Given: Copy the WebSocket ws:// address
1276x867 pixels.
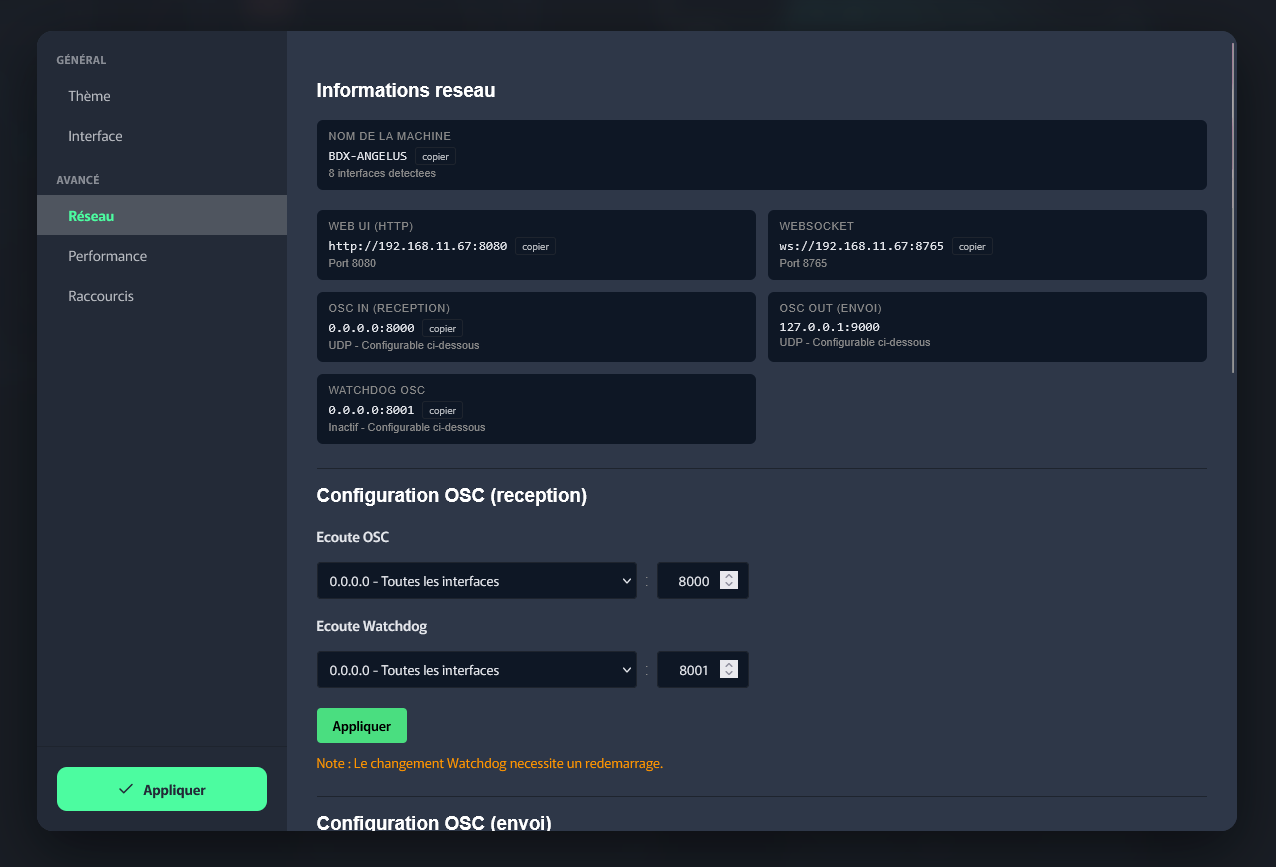Looking at the screenshot, I should coord(972,246).
